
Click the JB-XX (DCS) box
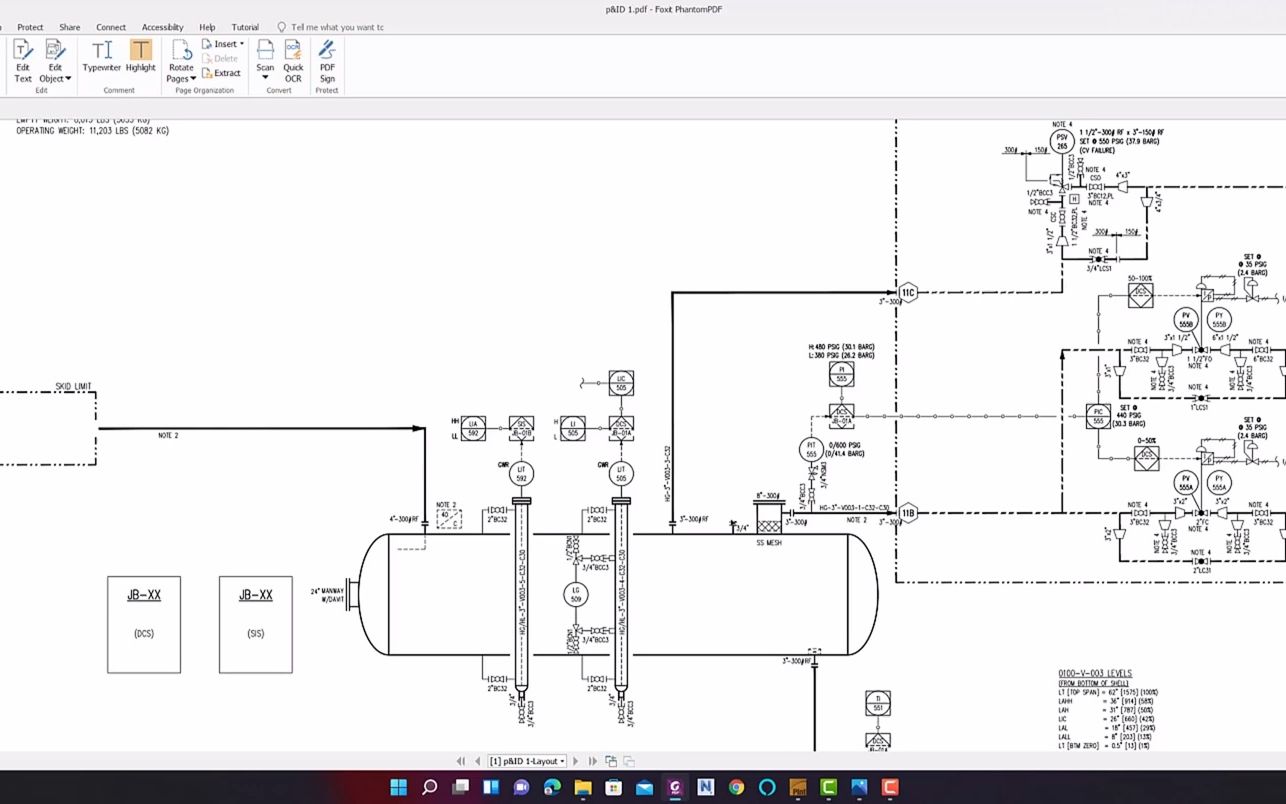(144, 624)
